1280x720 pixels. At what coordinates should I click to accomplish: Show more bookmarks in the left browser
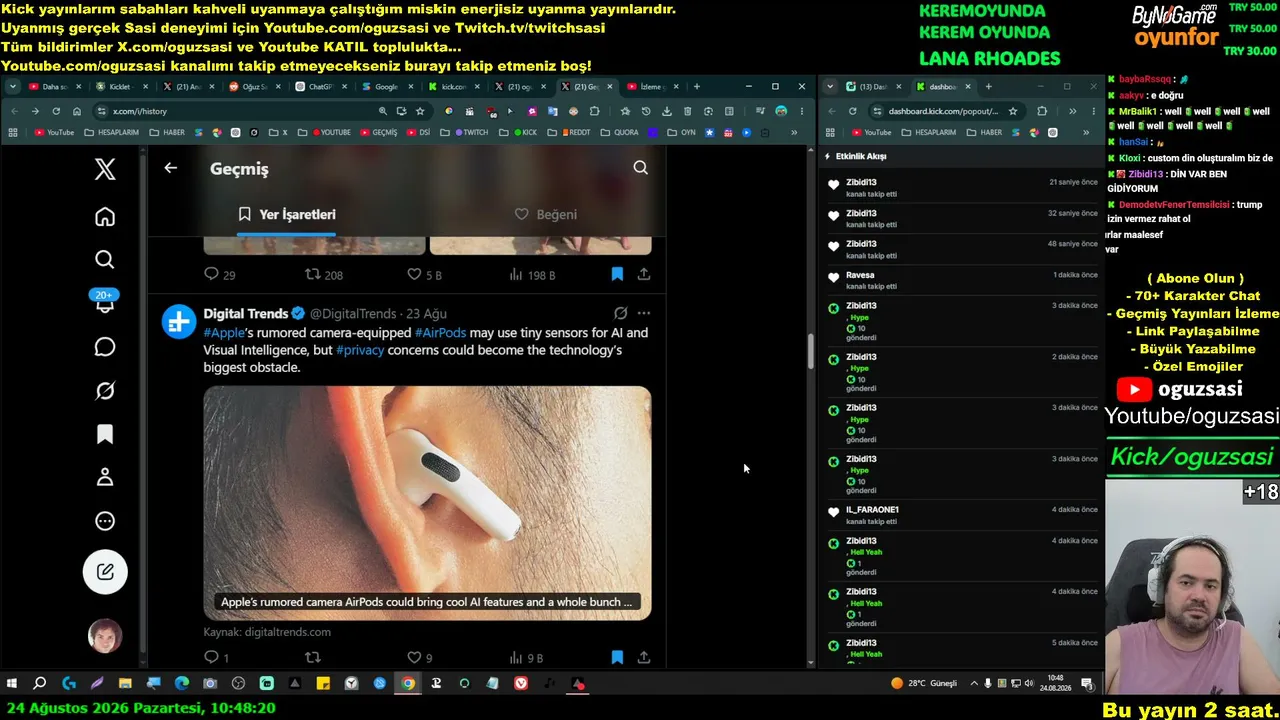794,132
